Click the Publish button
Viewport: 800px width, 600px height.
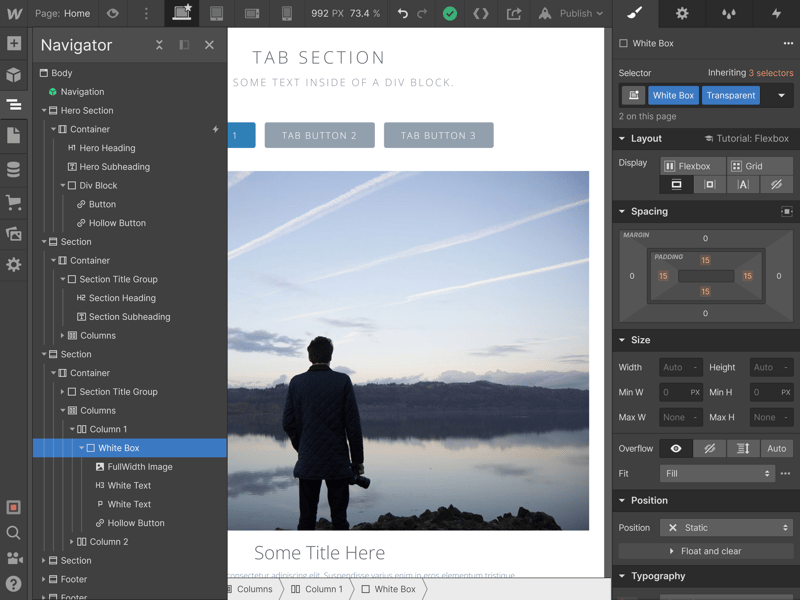(571, 14)
